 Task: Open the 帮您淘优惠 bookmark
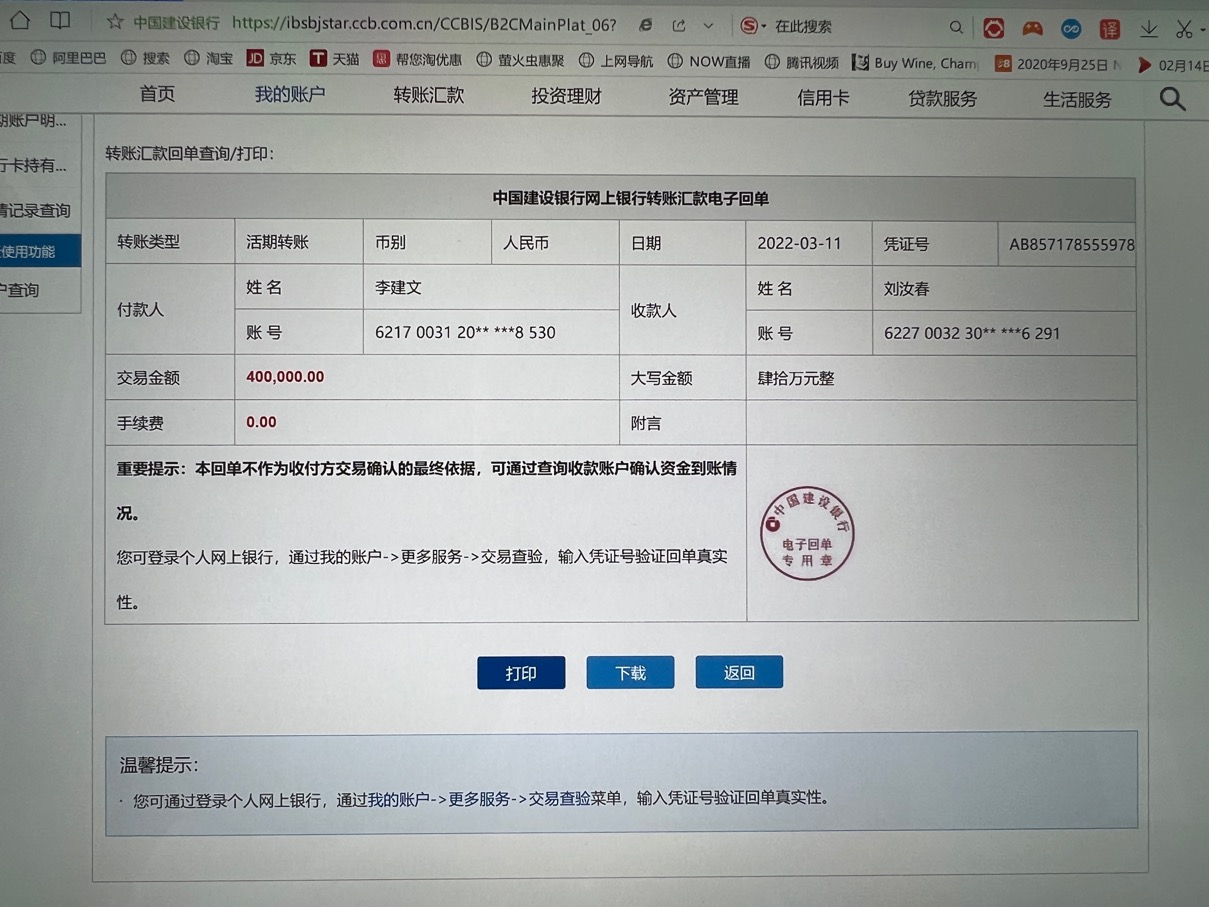coord(417,60)
